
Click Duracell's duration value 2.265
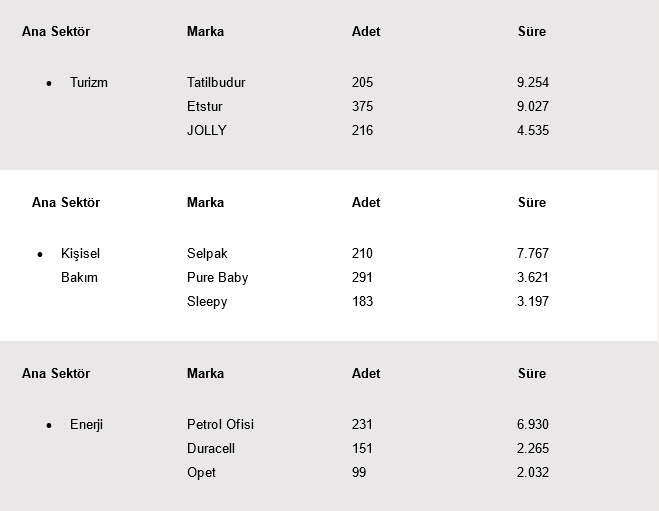pyautogui.click(x=533, y=449)
